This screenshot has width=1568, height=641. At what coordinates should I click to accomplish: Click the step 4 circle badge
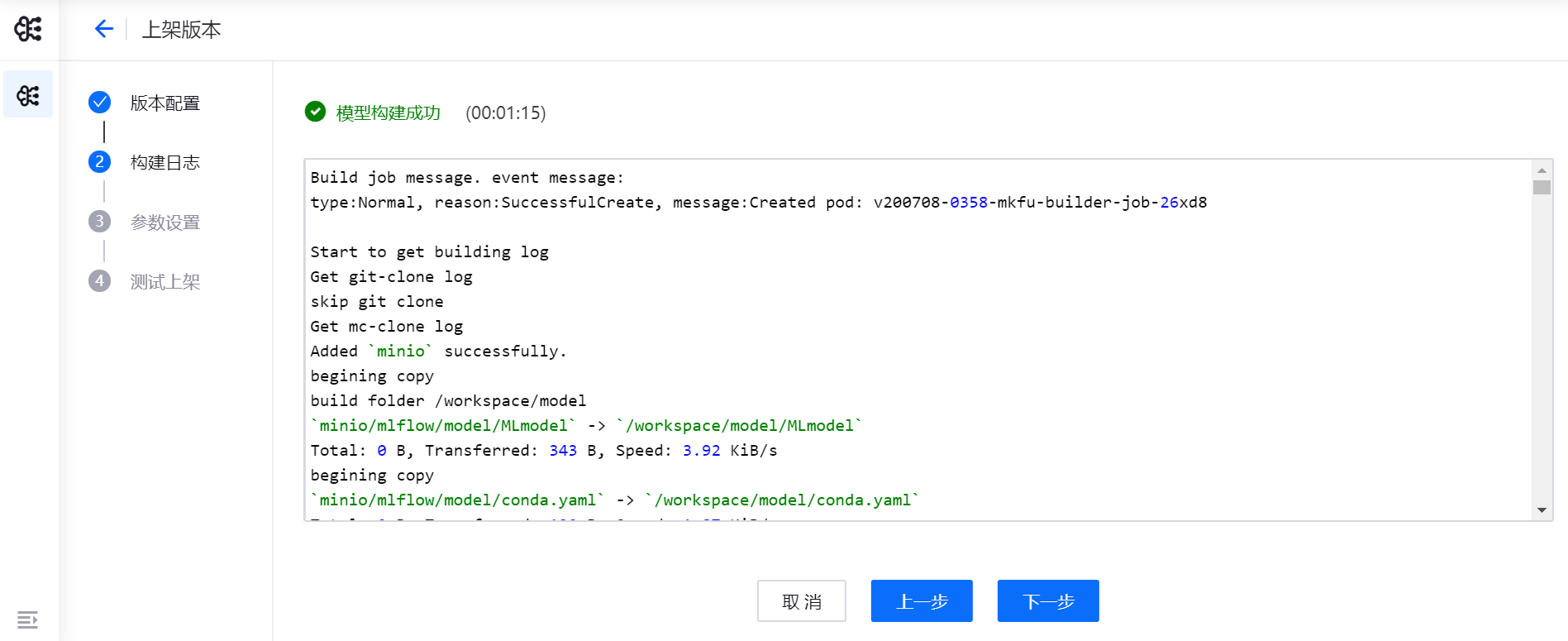coord(99,280)
